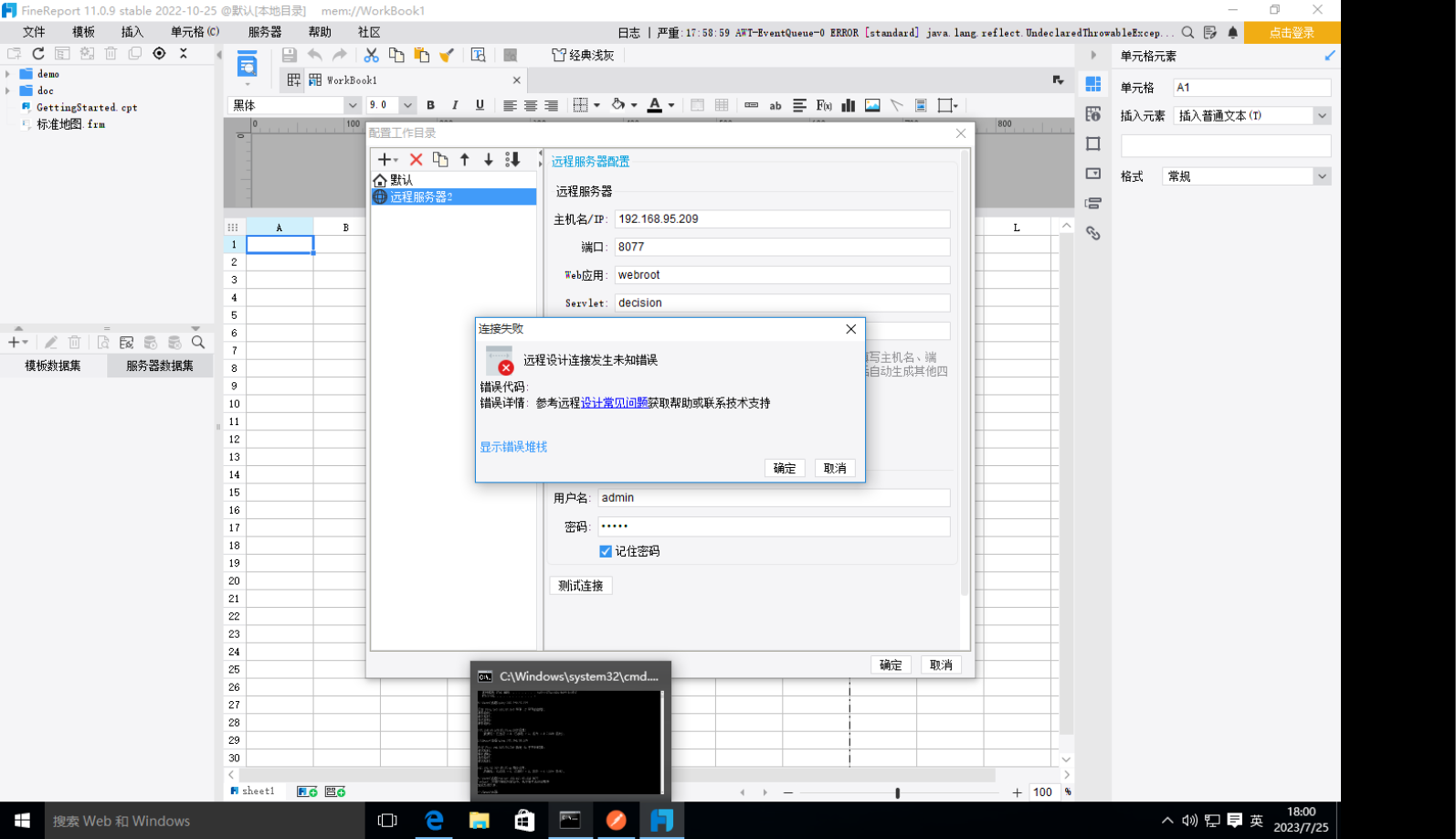Click the hyperlink icon in the right sidebar
Image resolution: width=1456 pixels, height=839 pixels.
point(1093,233)
